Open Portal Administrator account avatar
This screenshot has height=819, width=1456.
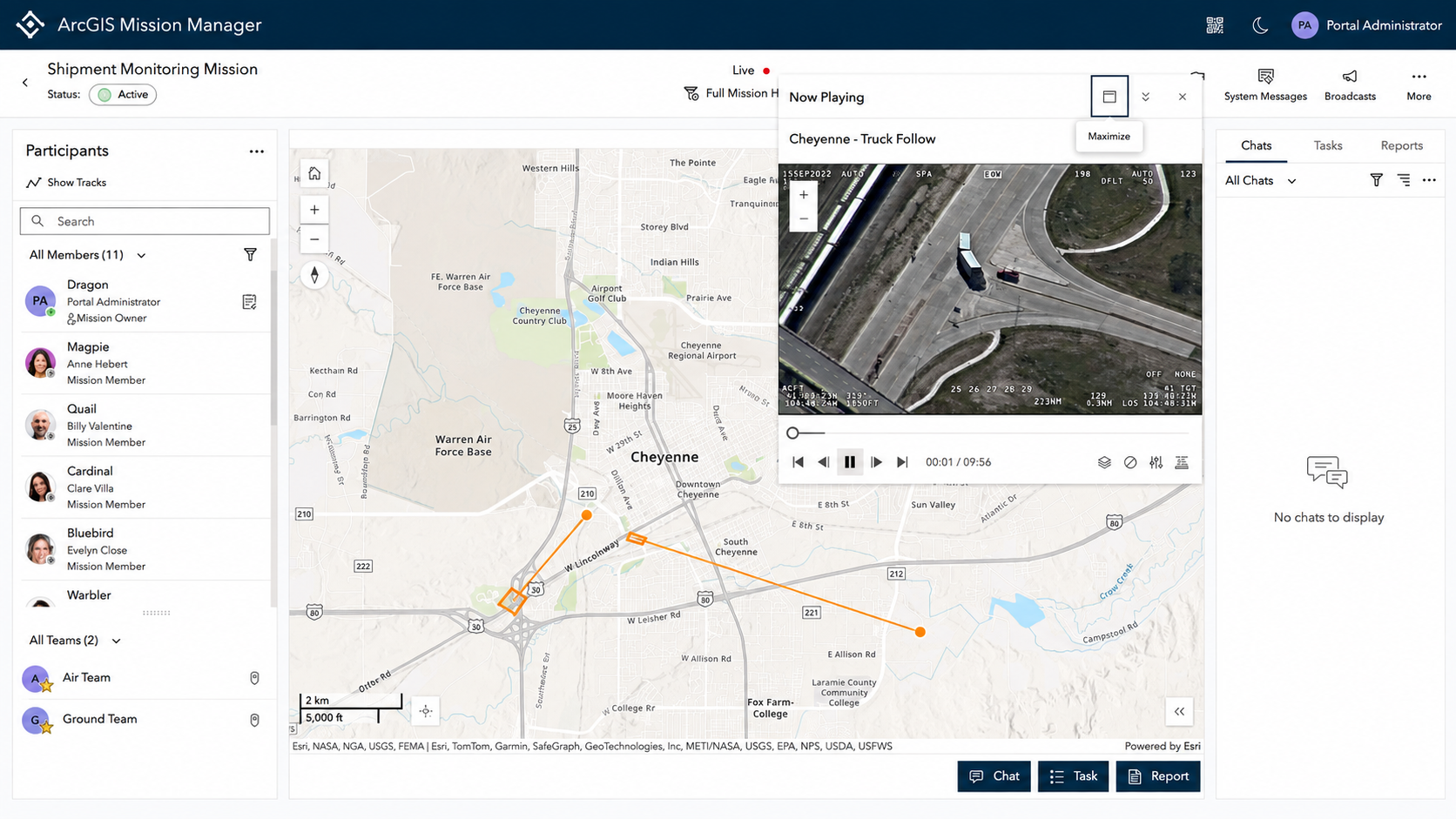1304,25
